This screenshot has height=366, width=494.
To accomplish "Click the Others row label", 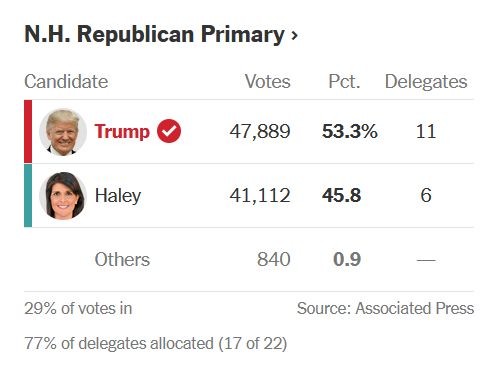I will click(x=122, y=259).
